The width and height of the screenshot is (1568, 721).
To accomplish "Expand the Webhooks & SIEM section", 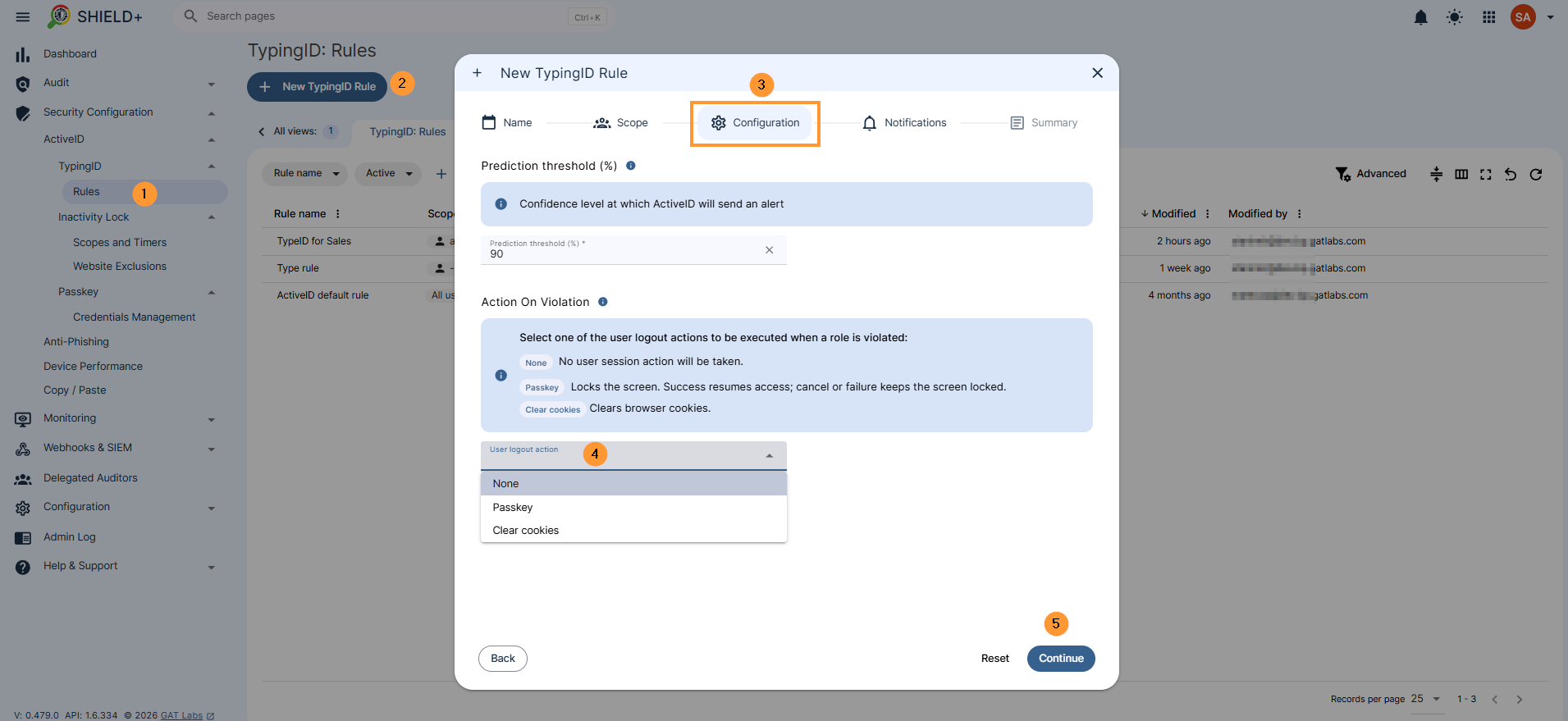I will [211, 449].
